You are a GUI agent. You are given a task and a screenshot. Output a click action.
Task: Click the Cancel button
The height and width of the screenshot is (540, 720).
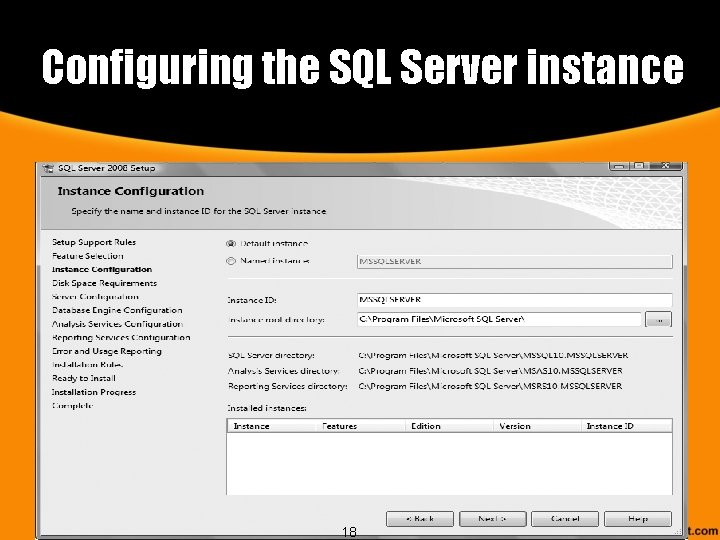(x=565, y=519)
